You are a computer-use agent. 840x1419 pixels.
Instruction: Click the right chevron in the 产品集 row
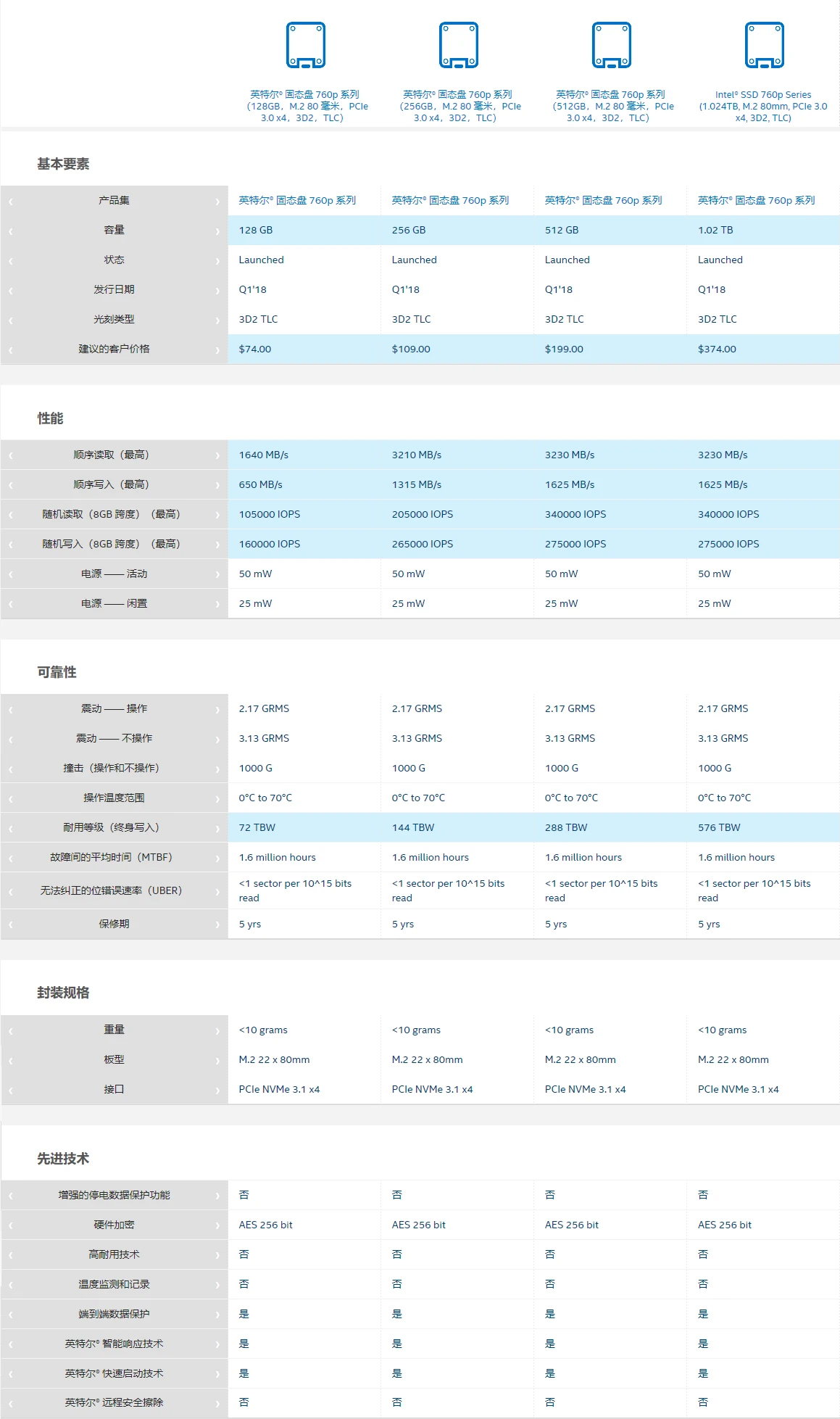click(217, 202)
